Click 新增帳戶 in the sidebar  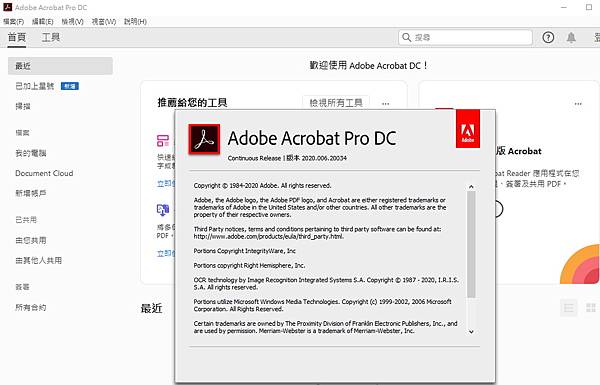[31, 193]
